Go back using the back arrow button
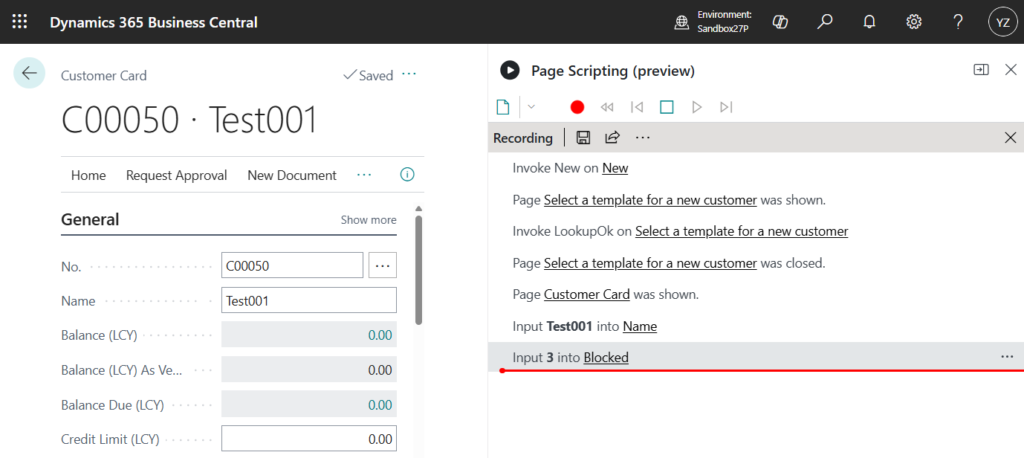This screenshot has width=1024, height=458. point(29,73)
